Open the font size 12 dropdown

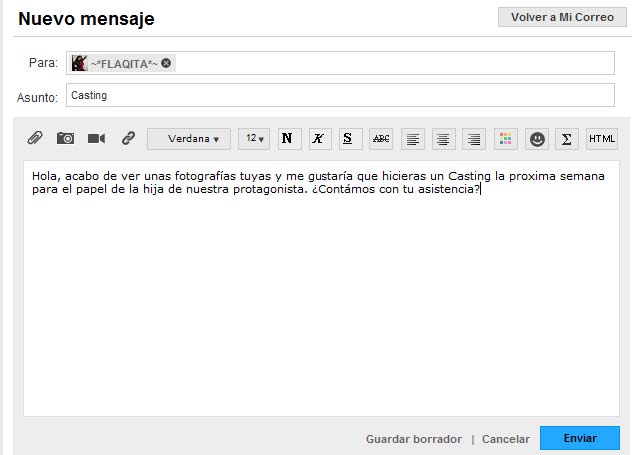[x=254, y=139]
